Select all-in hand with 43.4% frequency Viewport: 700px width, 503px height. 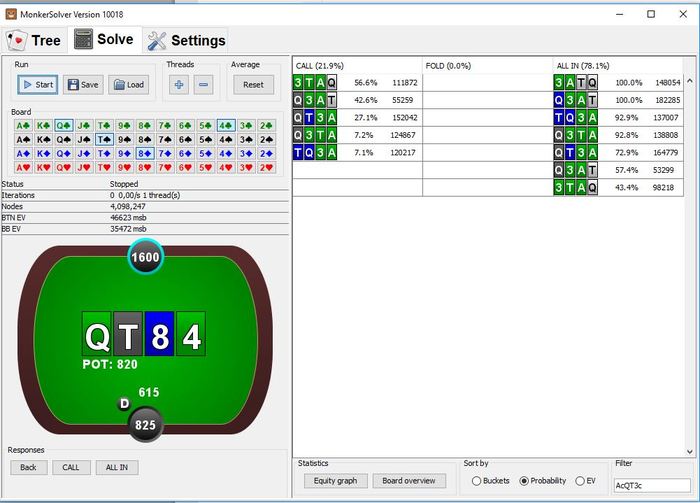pyautogui.click(x=618, y=187)
